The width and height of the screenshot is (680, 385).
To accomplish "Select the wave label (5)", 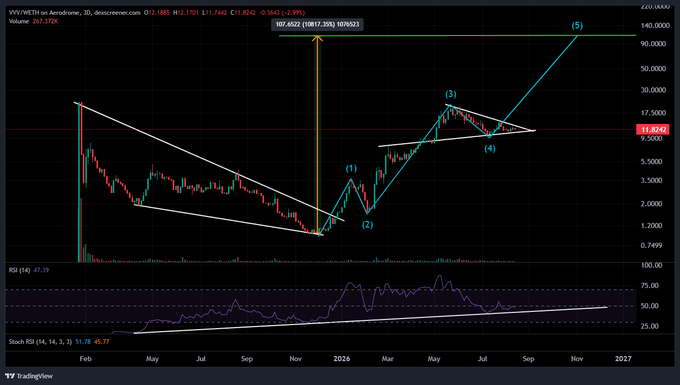I will click(577, 26).
